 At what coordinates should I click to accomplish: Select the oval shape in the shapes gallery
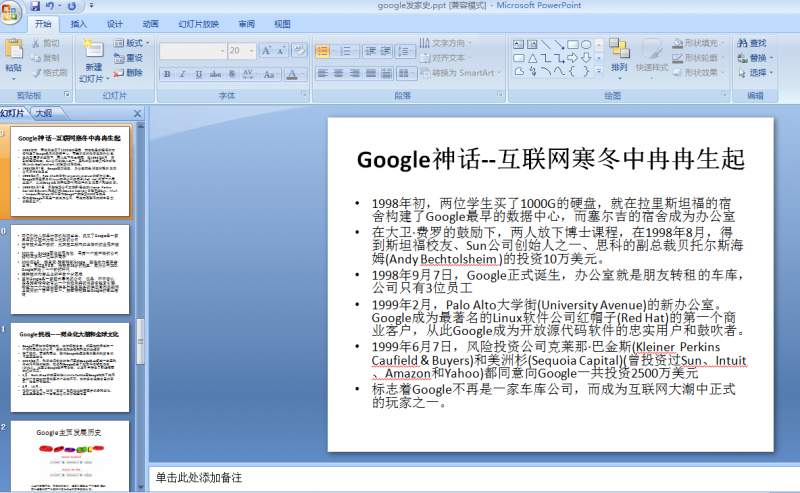(586, 44)
